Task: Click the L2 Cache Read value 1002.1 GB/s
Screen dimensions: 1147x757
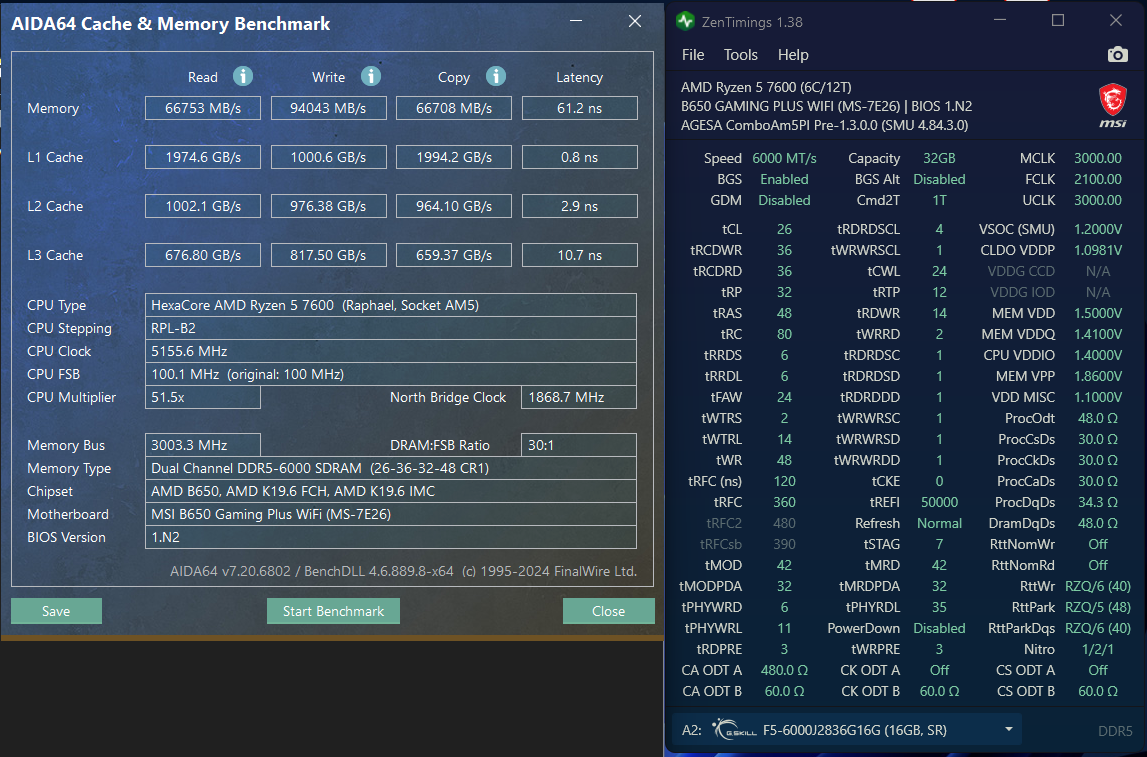Action: 203,206
